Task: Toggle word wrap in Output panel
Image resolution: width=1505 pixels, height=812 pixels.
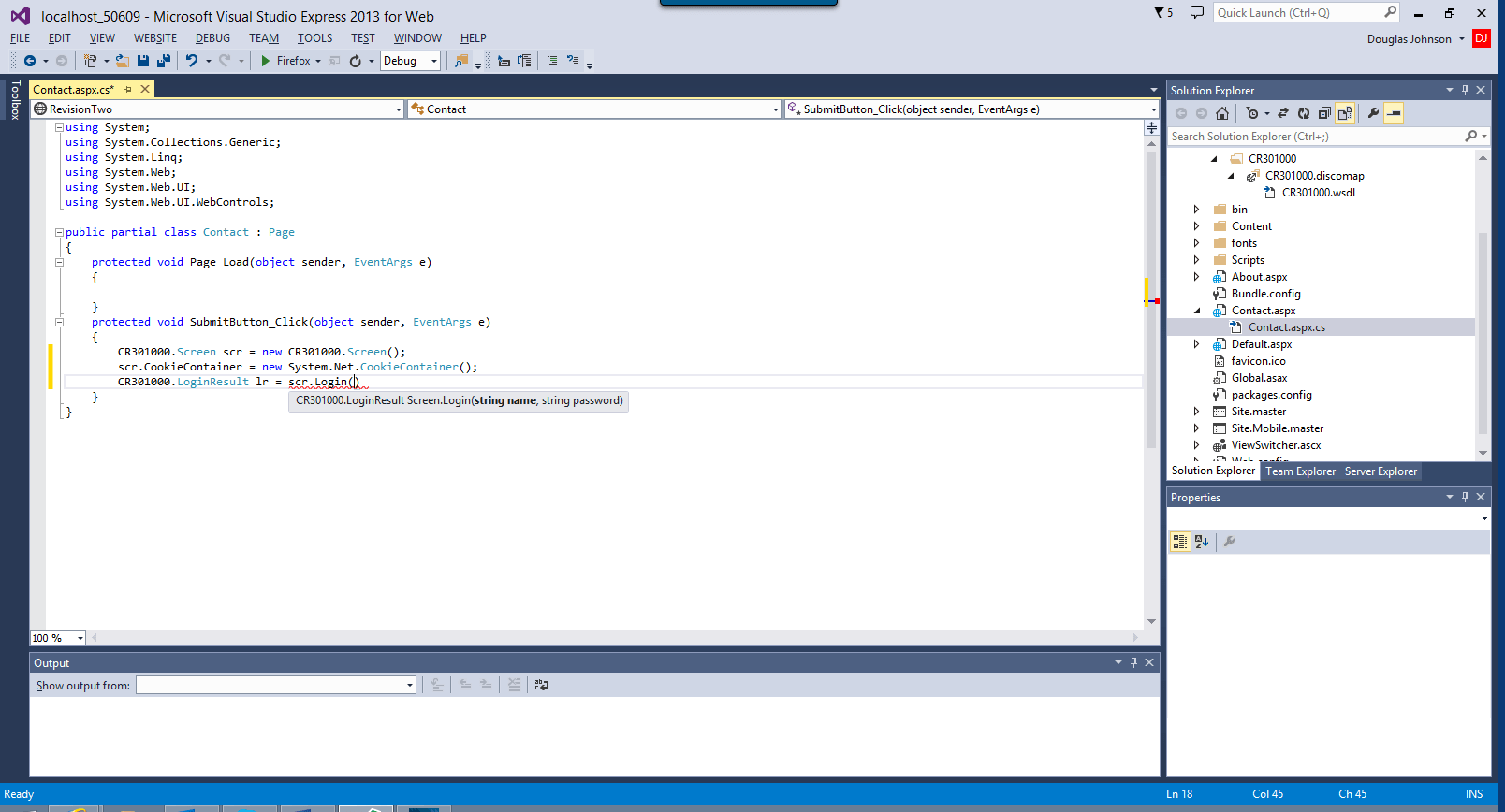Action: (x=542, y=686)
